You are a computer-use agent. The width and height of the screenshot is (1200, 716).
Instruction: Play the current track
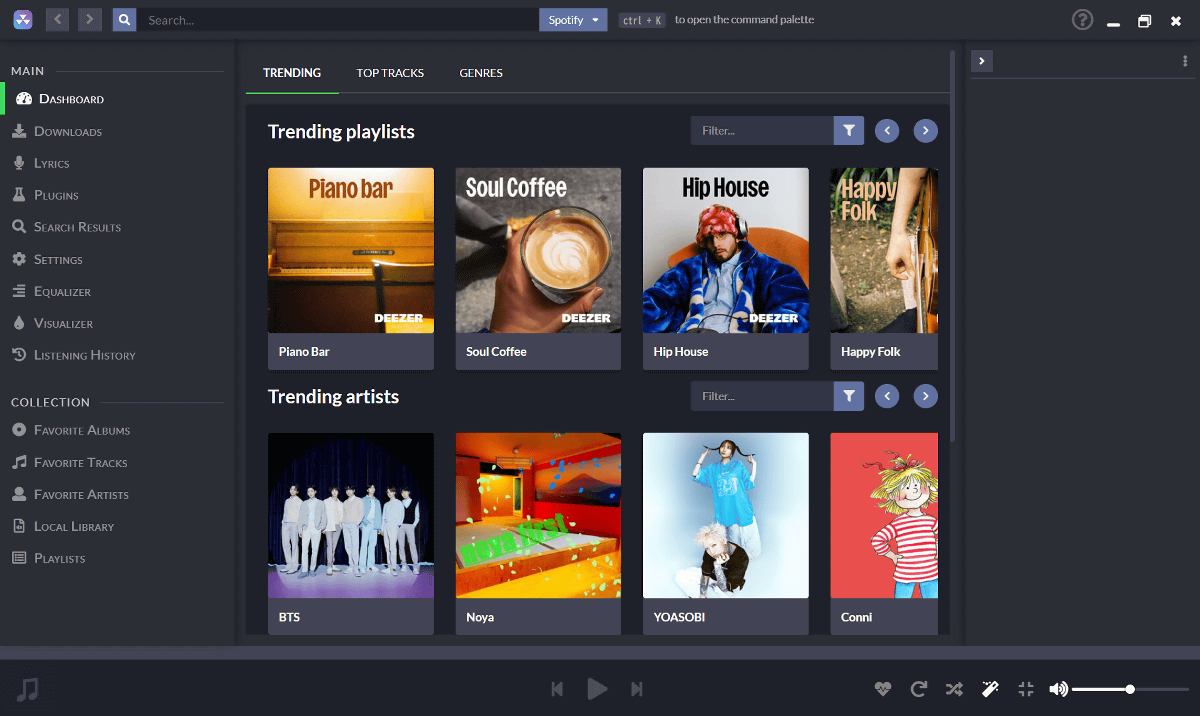pos(597,688)
